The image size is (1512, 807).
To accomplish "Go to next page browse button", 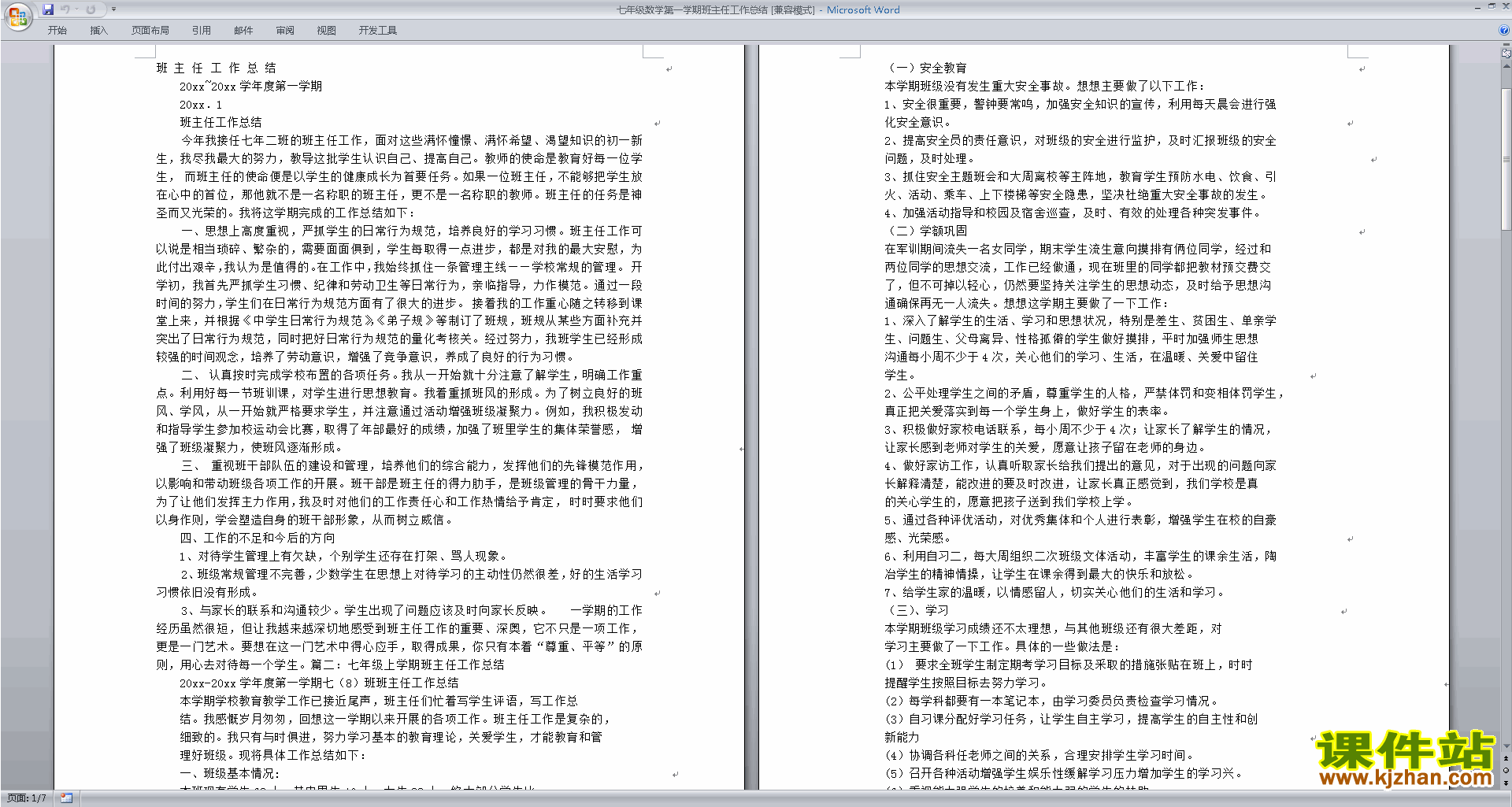I will (1506, 783).
